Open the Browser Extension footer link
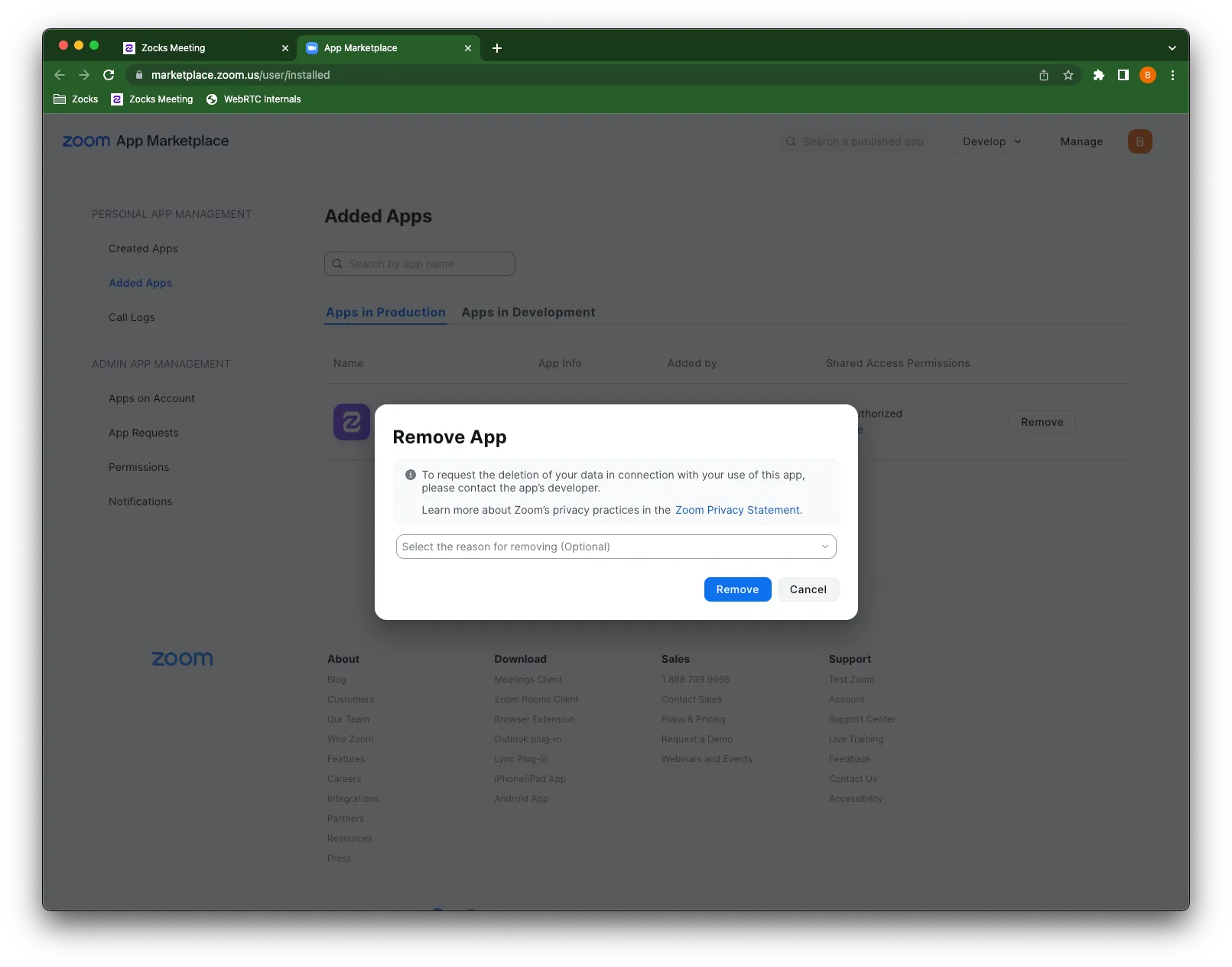 (535, 719)
